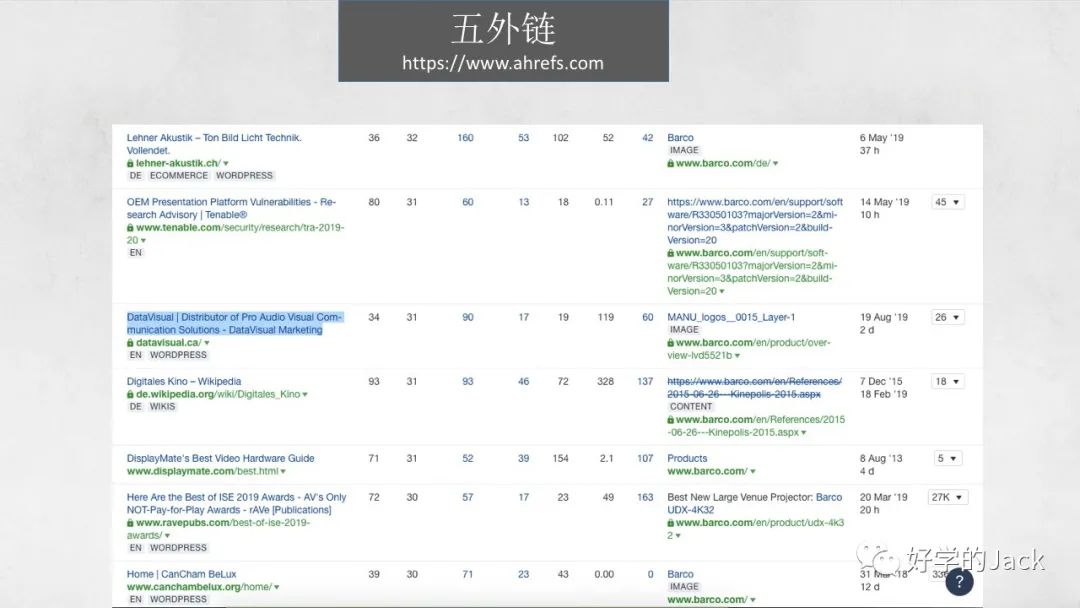Viewport: 1080px width, 608px height.
Task: Open the blue question mark help button
Action: coord(960,581)
